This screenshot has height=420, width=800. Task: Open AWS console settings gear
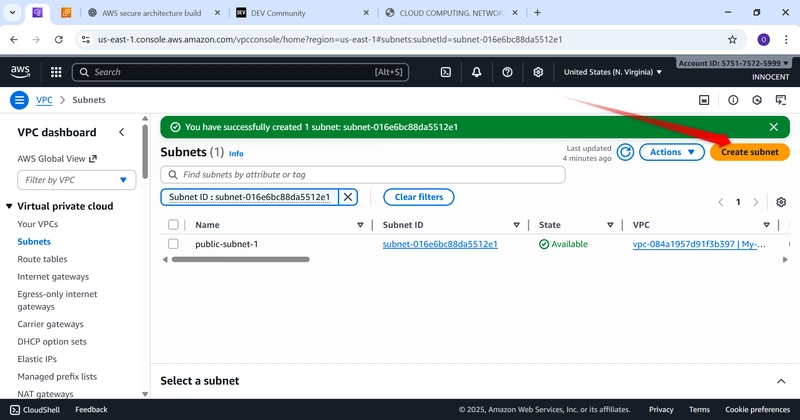click(x=538, y=72)
